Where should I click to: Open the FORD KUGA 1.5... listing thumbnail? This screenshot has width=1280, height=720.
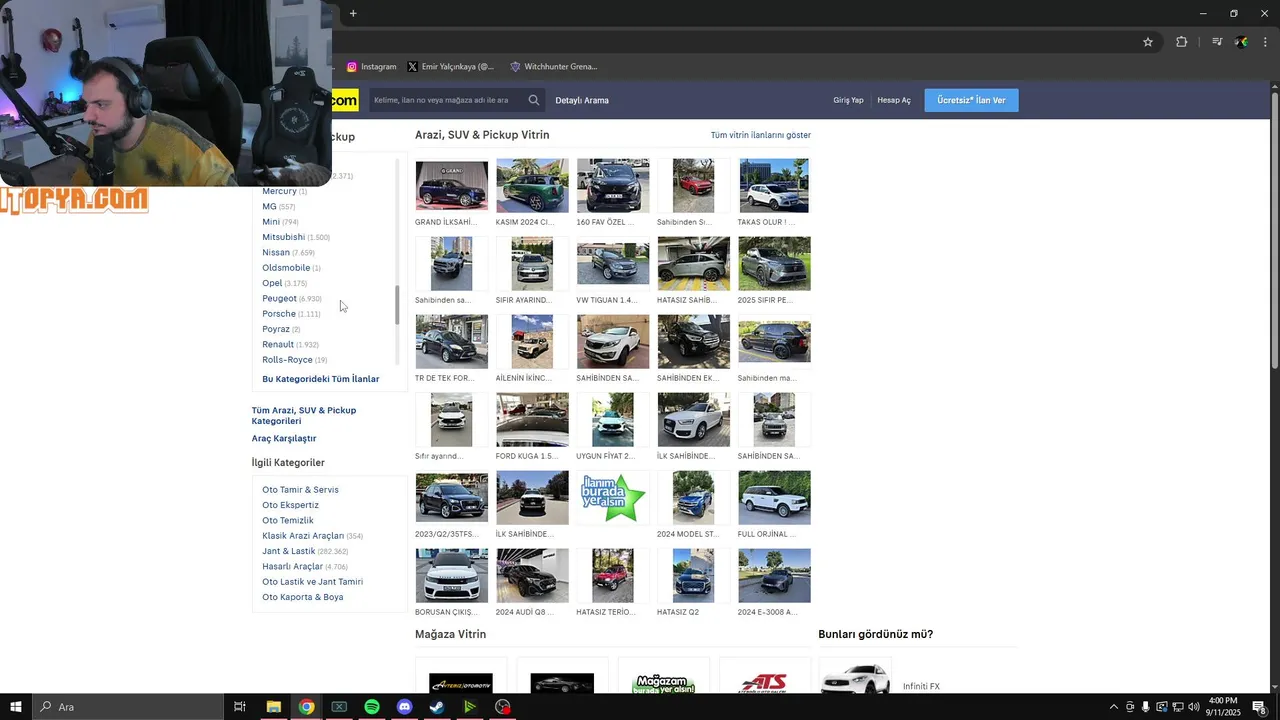pos(532,419)
